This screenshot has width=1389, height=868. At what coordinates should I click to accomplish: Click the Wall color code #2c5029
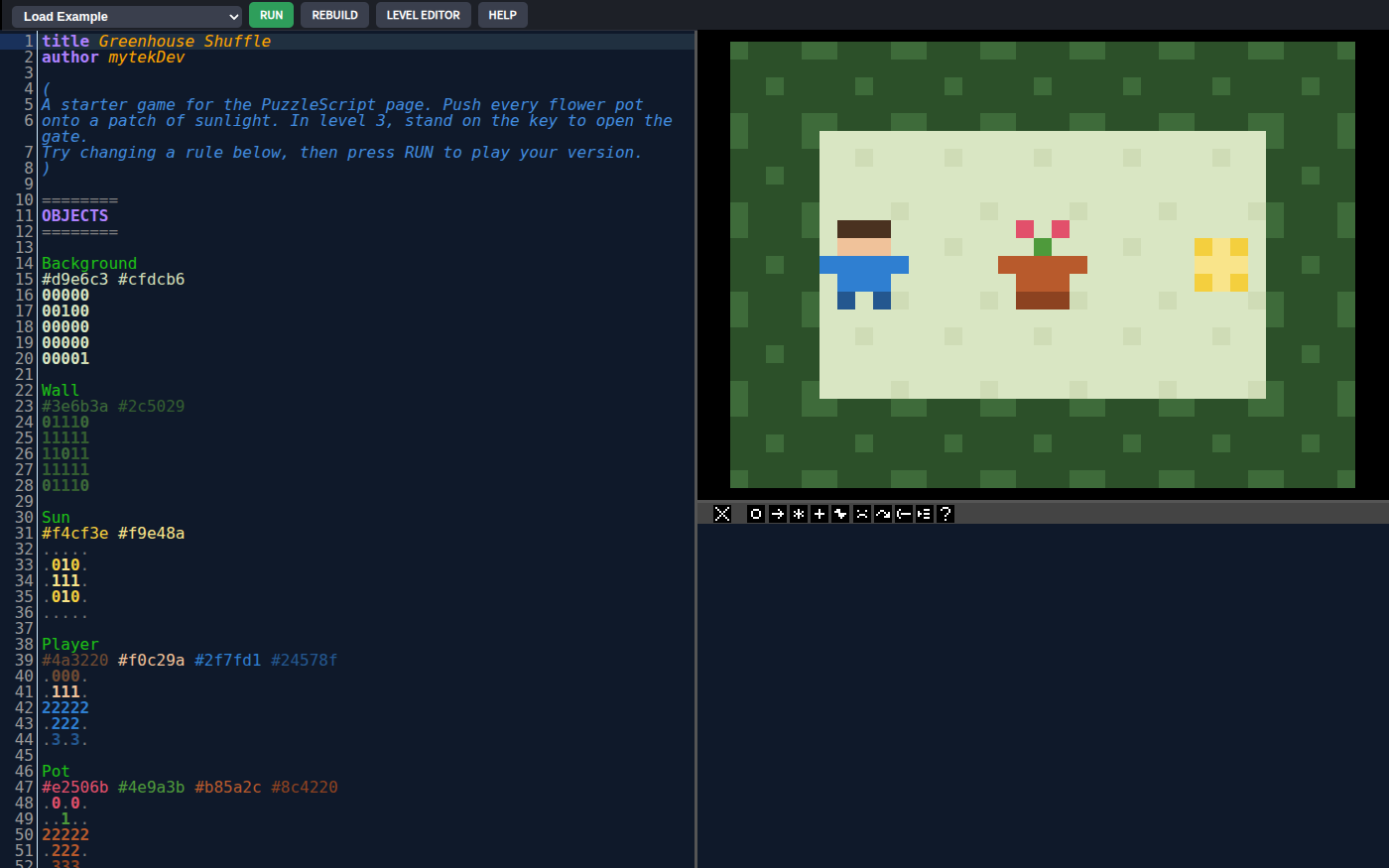click(152, 406)
